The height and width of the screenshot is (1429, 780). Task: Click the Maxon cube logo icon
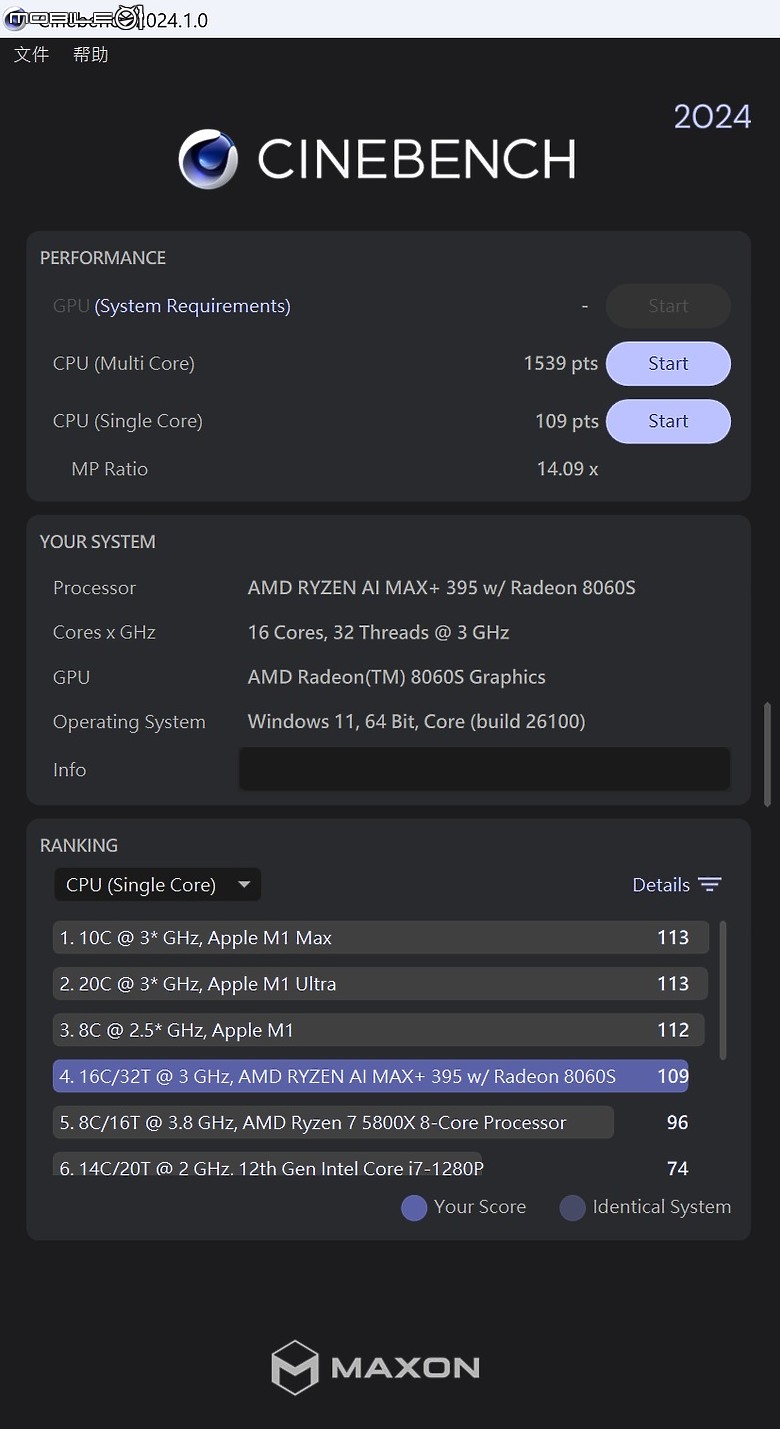coord(295,1367)
